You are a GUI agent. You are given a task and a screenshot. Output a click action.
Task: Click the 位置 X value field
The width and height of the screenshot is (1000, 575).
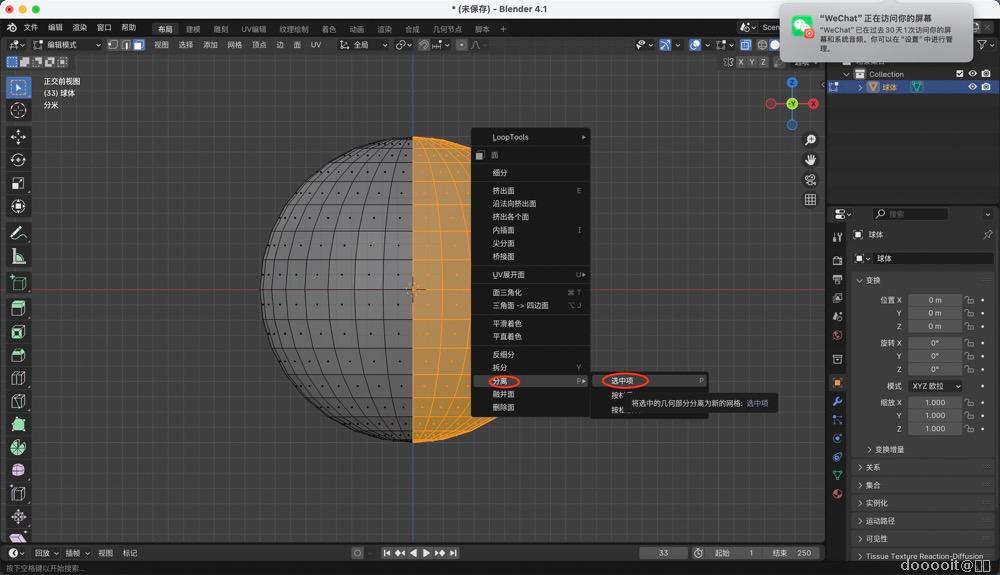click(935, 300)
